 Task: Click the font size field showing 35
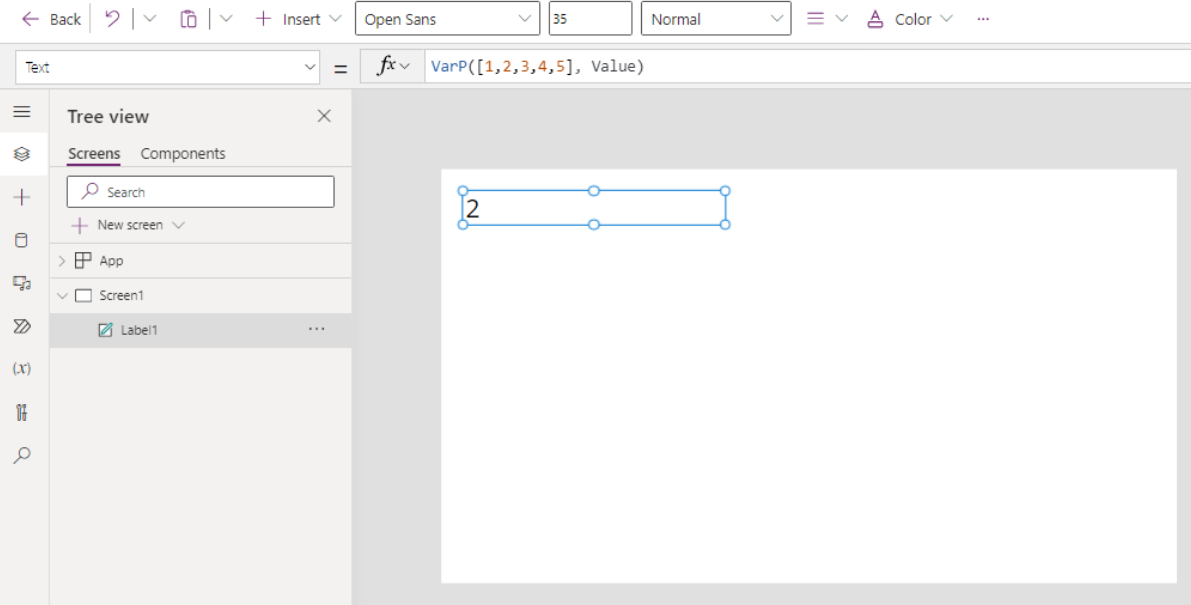590,18
